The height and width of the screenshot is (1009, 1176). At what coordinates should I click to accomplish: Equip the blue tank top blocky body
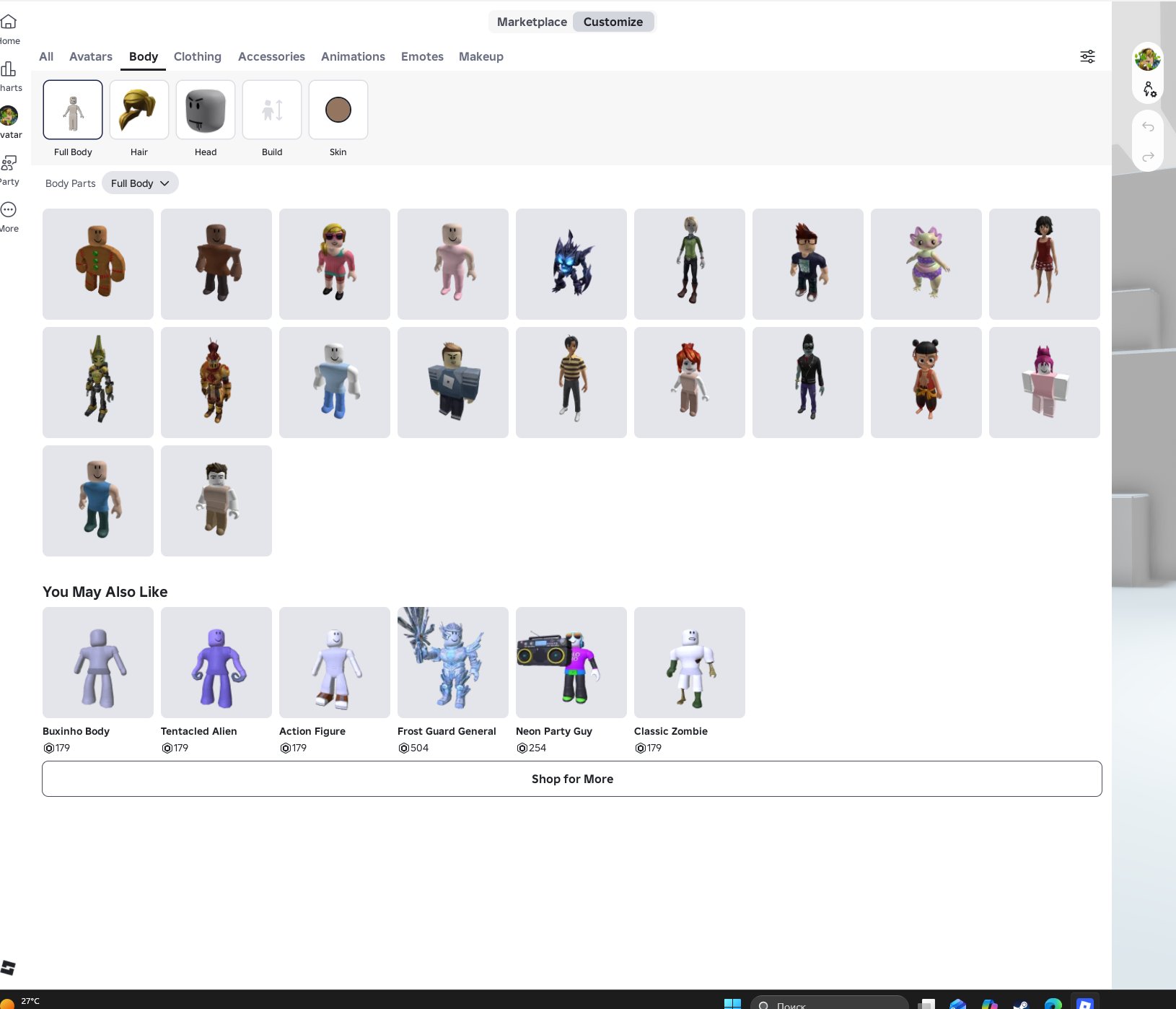(x=98, y=501)
